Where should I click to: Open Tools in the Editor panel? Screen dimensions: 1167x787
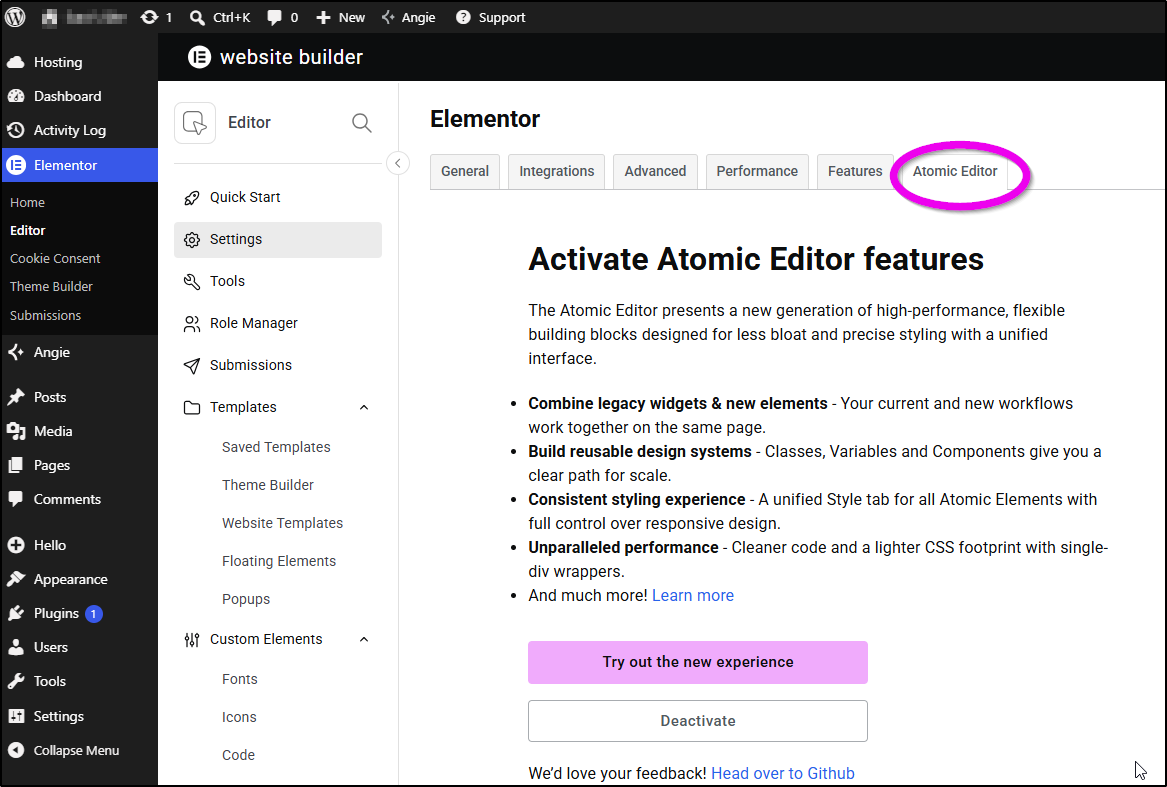coord(278,281)
